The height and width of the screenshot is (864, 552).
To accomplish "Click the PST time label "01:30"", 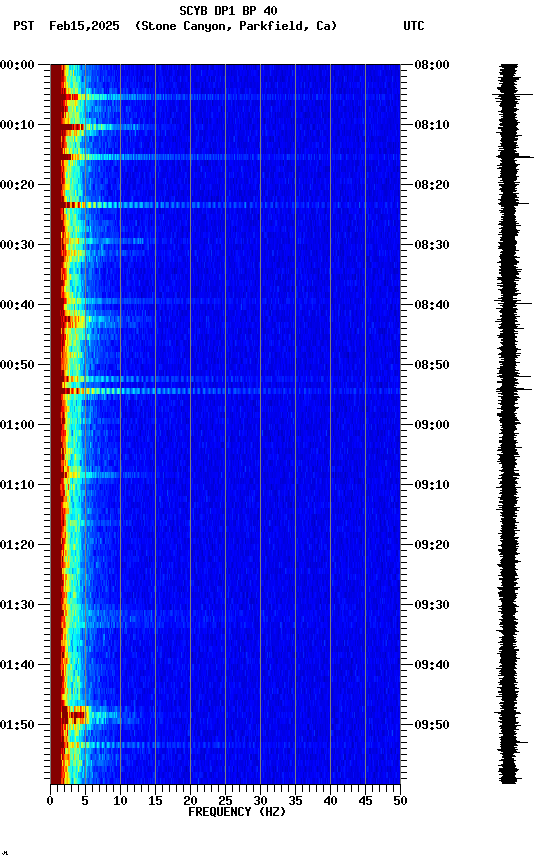I will point(17,606).
